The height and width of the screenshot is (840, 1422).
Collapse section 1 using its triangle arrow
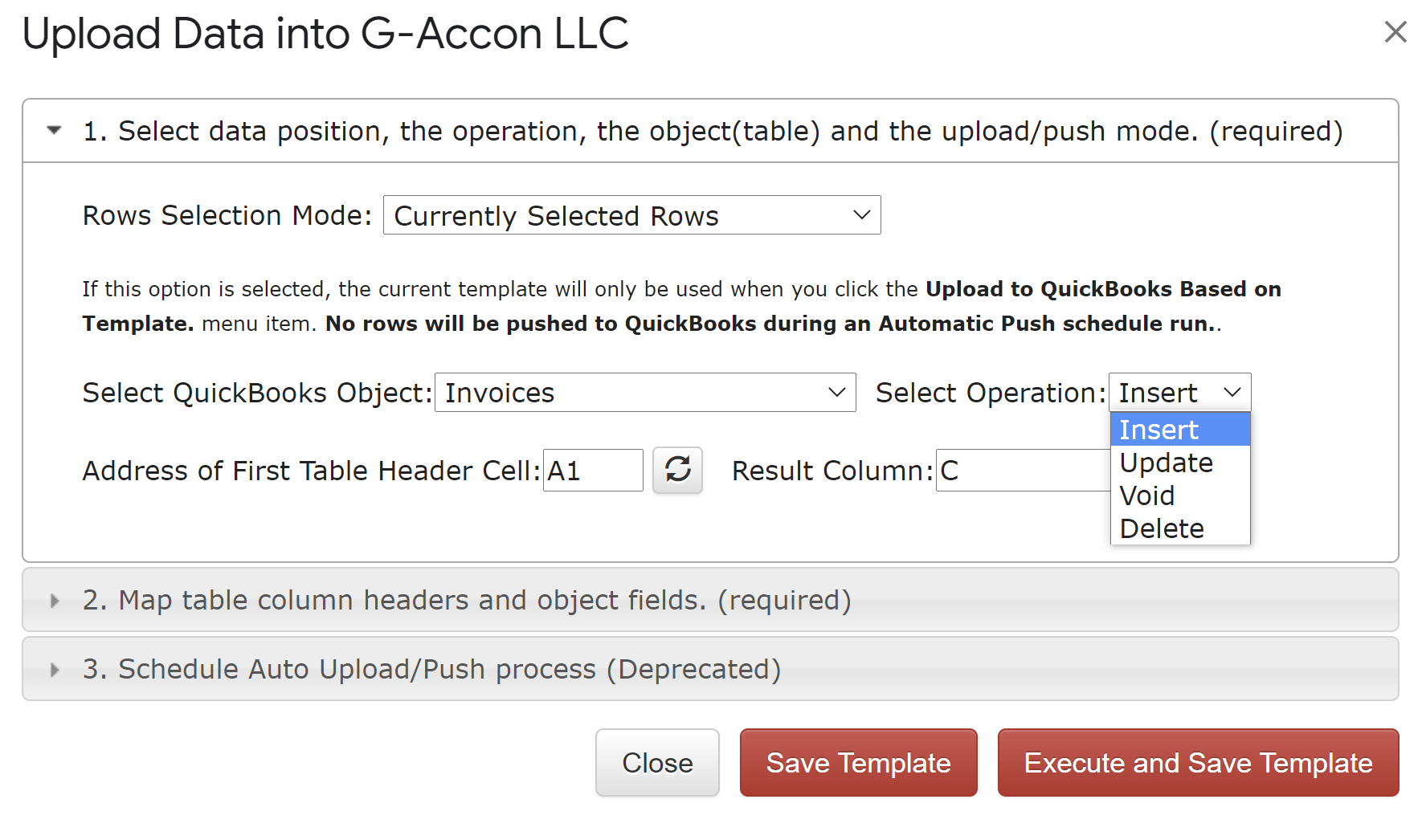pyautogui.click(x=55, y=130)
